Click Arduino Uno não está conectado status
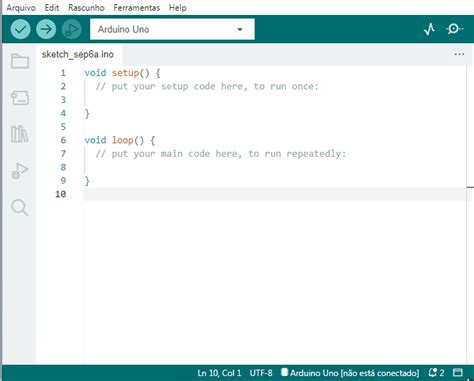Viewport: 474px width, 381px height. [350, 373]
